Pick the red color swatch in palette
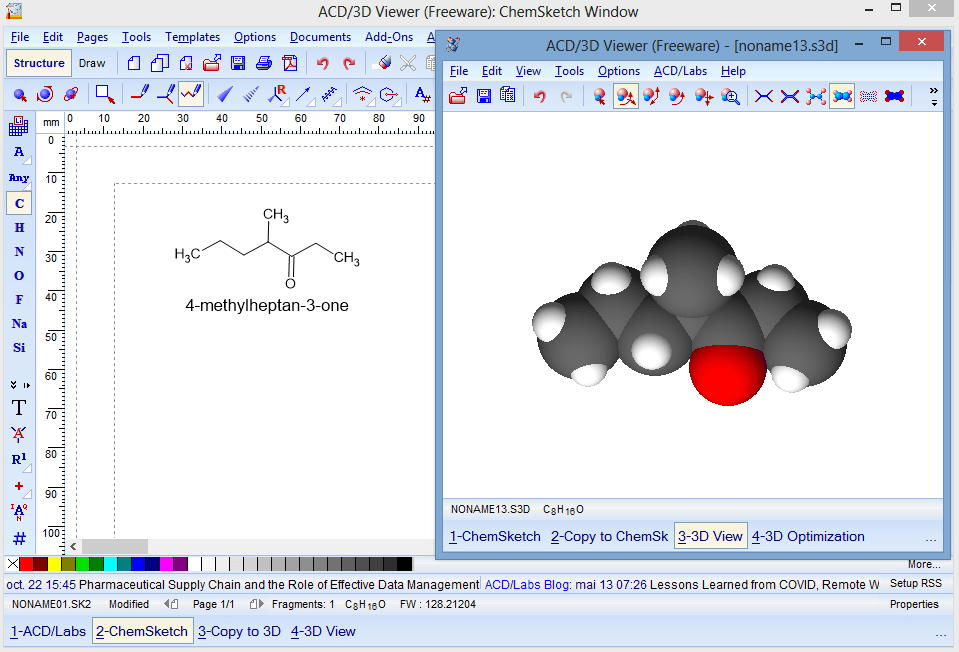This screenshot has height=652, width=959. click(26, 564)
